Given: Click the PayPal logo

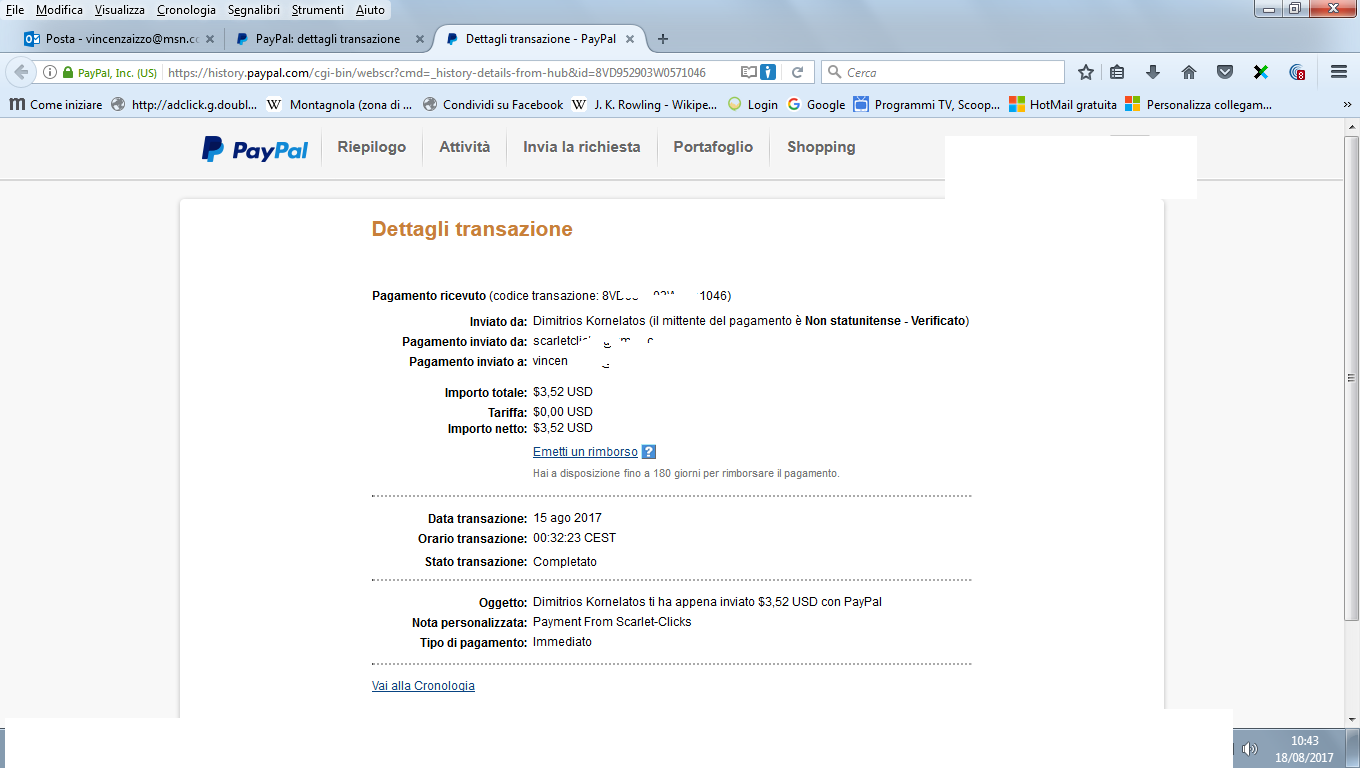Looking at the screenshot, I should [x=255, y=149].
